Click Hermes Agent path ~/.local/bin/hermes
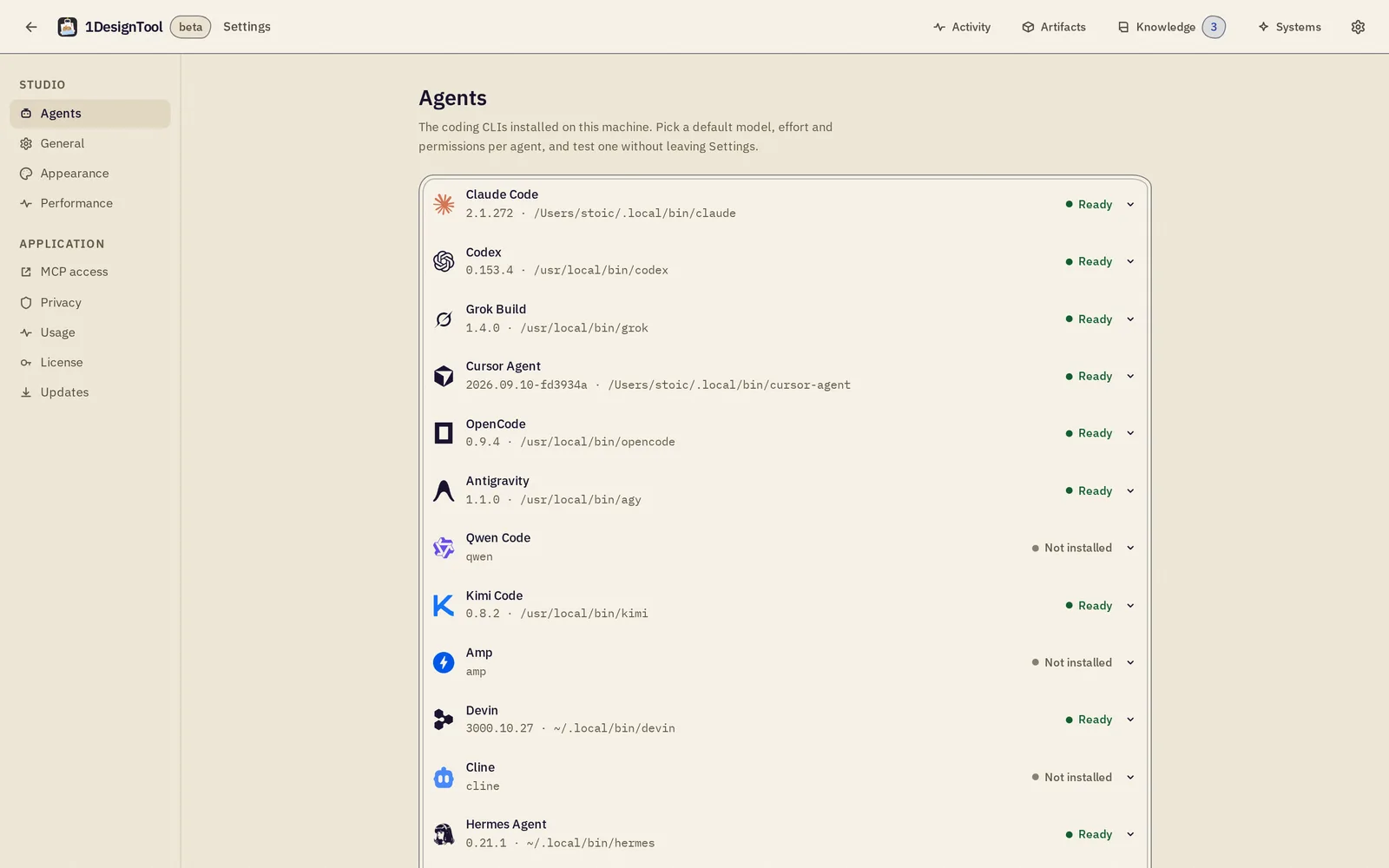The width and height of the screenshot is (1389, 868). click(x=590, y=844)
